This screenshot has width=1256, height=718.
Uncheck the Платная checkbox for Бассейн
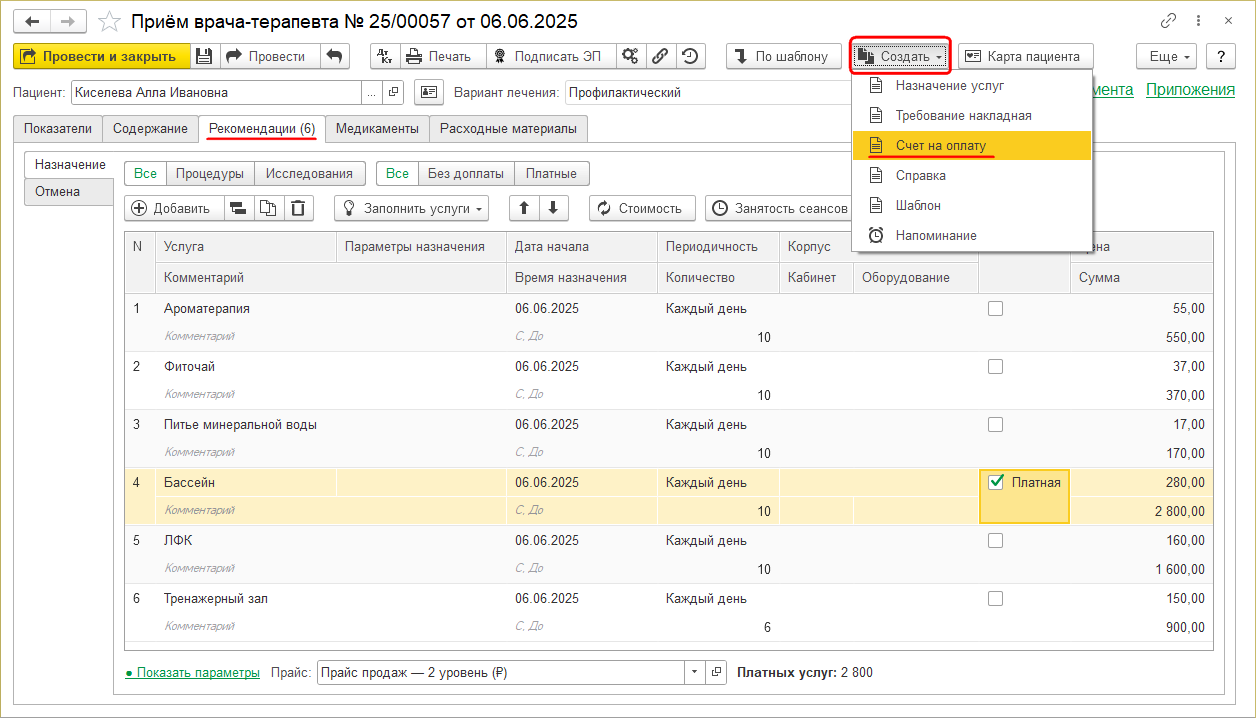(996, 482)
